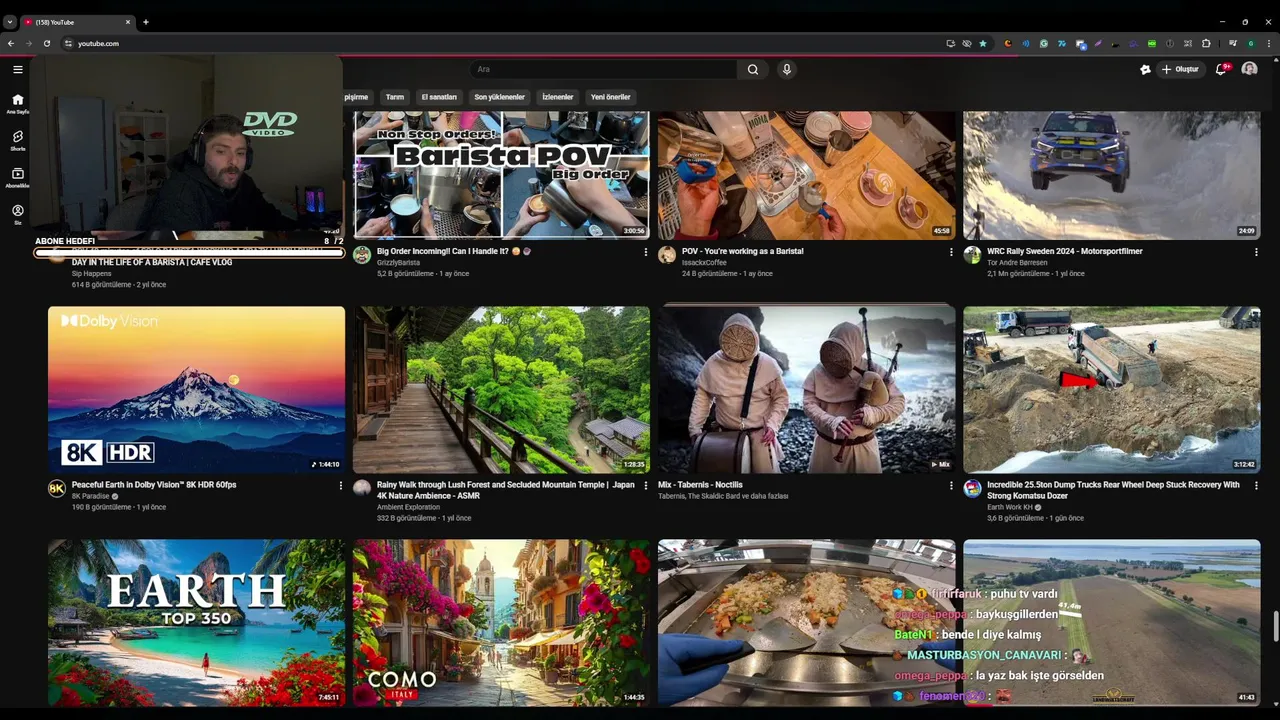Open WRC Rally Sweden 2024 - Motorsportfilmer title
Viewport: 1280px width, 720px height.
(1064, 251)
